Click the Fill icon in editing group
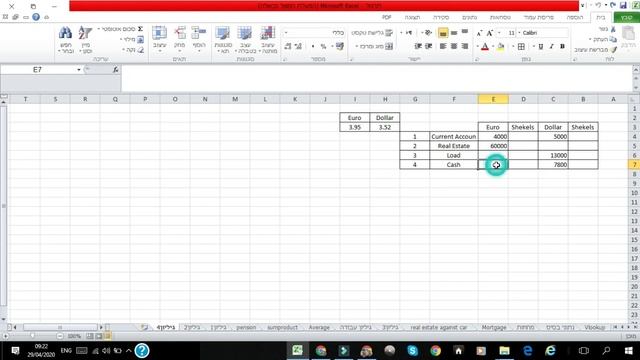Viewport: 640px width, 360px height. tap(140, 40)
